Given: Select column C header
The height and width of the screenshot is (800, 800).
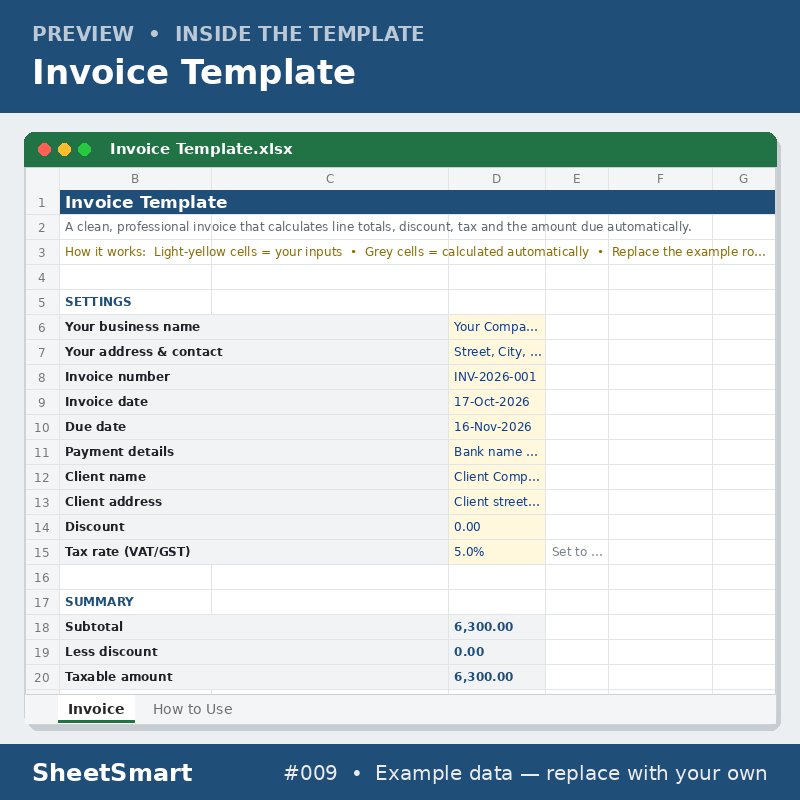Looking at the screenshot, I should pos(330,179).
